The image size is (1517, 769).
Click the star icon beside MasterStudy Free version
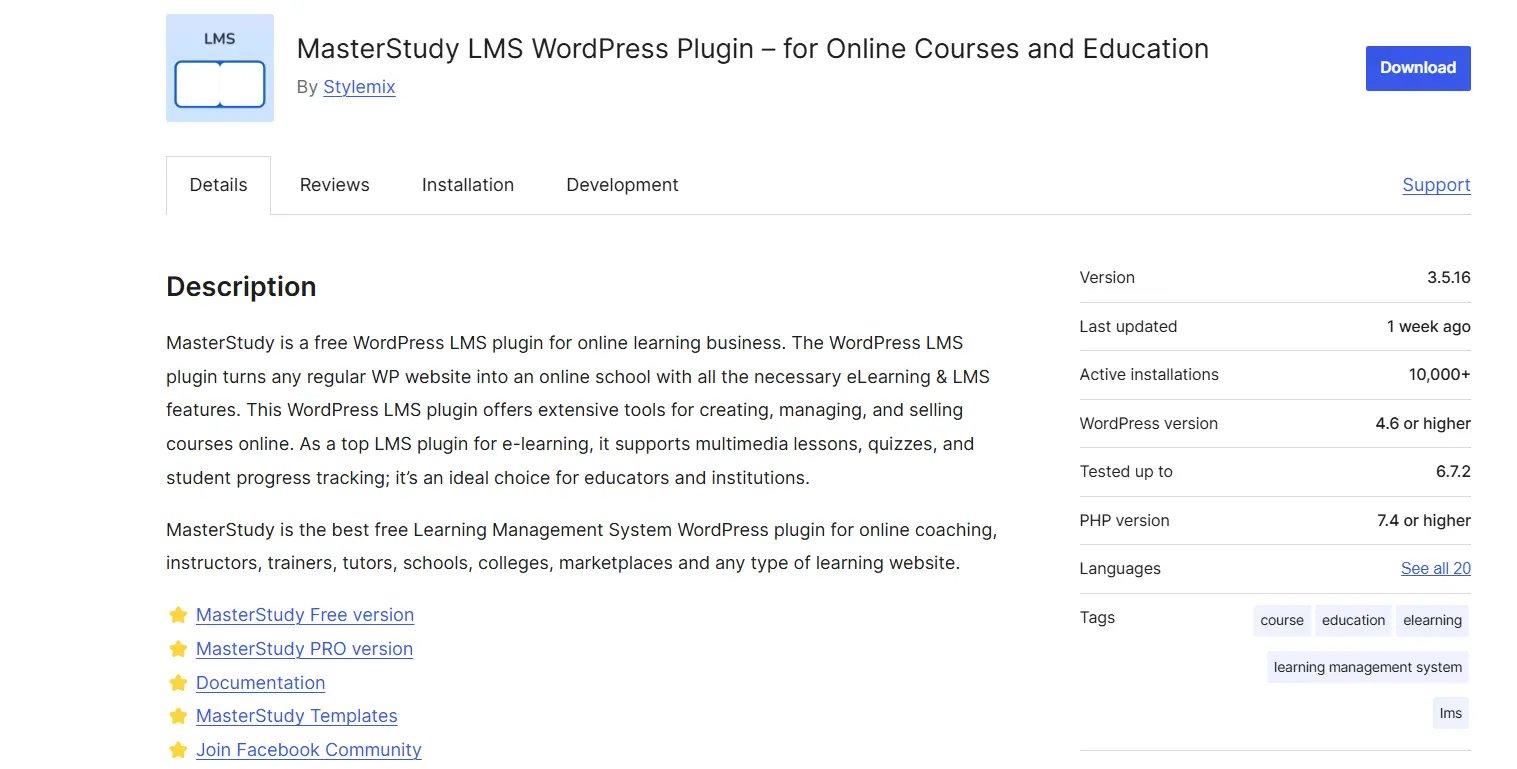coord(178,615)
